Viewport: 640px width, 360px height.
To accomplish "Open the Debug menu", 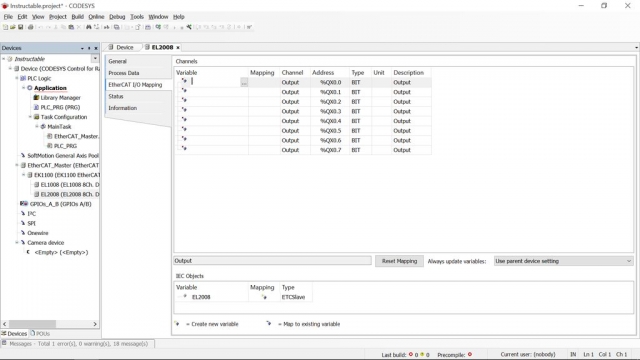I will (117, 17).
